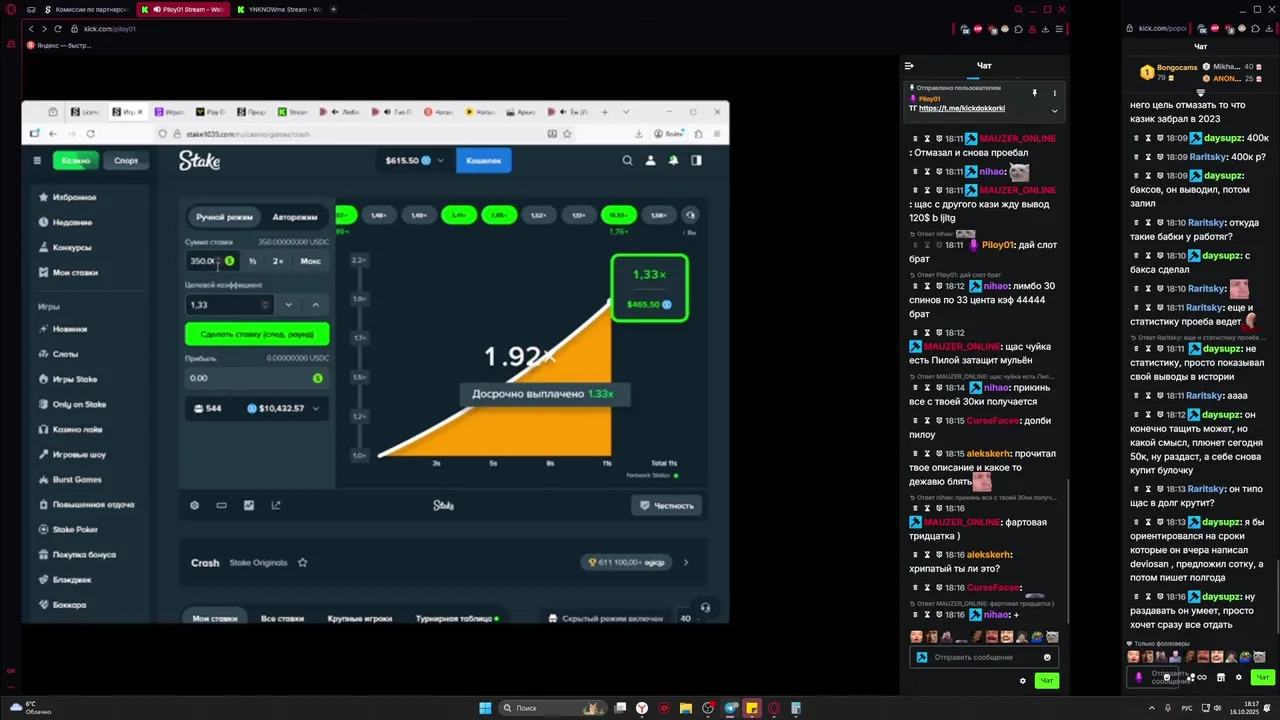Screen dimensions: 1280x720
Task: Open the shop icon in right chat
Action: (1220, 677)
